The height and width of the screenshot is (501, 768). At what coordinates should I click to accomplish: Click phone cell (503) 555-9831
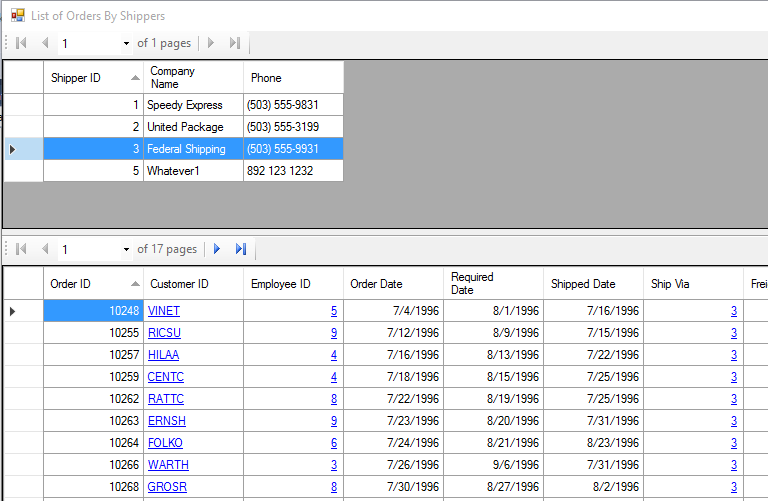293,105
